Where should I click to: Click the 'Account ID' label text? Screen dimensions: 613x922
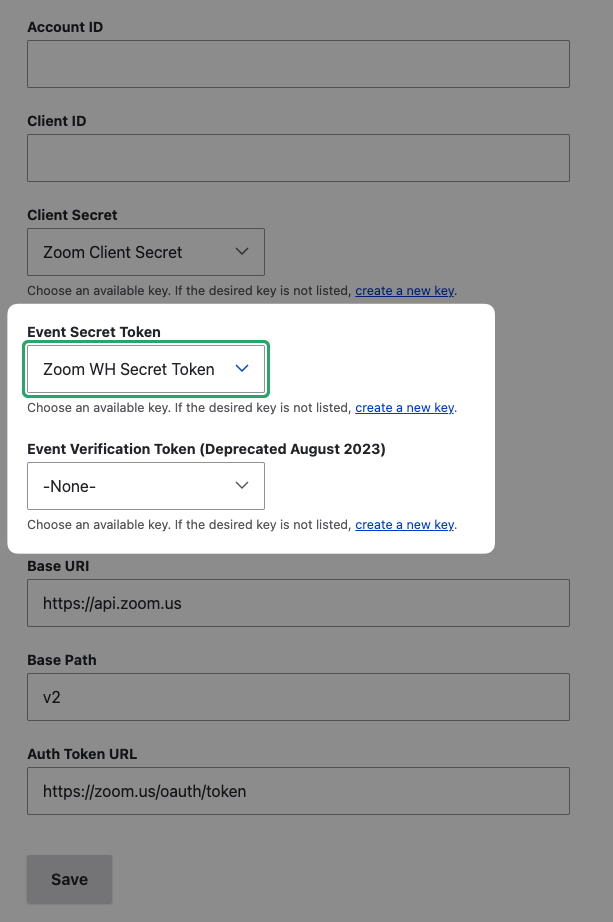click(x=65, y=27)
